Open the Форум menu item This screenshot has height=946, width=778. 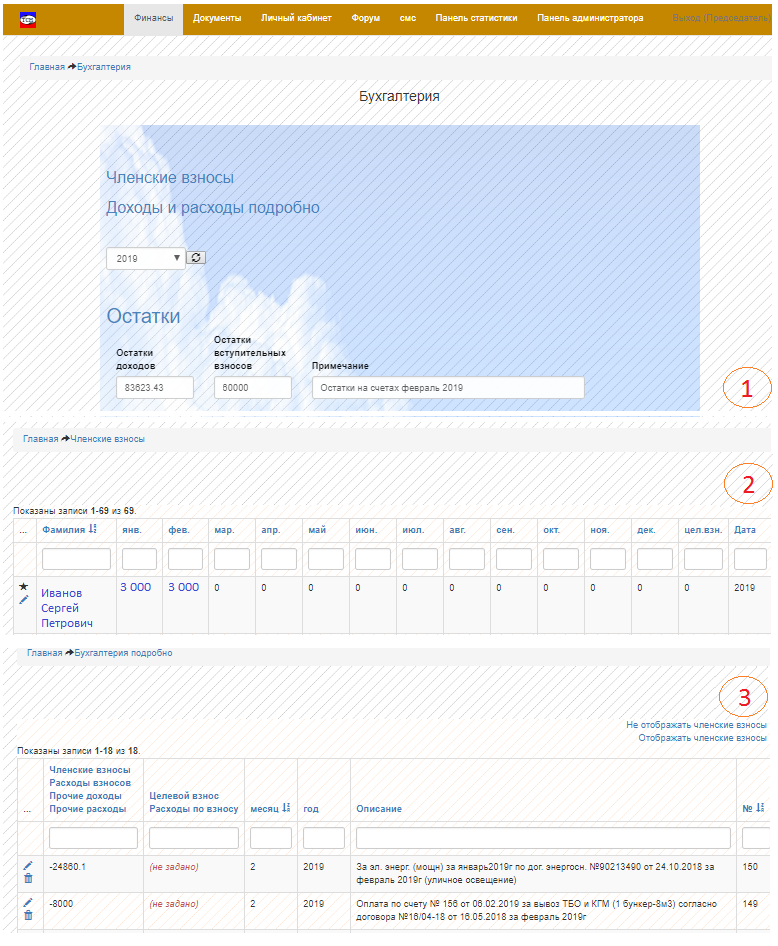click(x=365, y=18)
